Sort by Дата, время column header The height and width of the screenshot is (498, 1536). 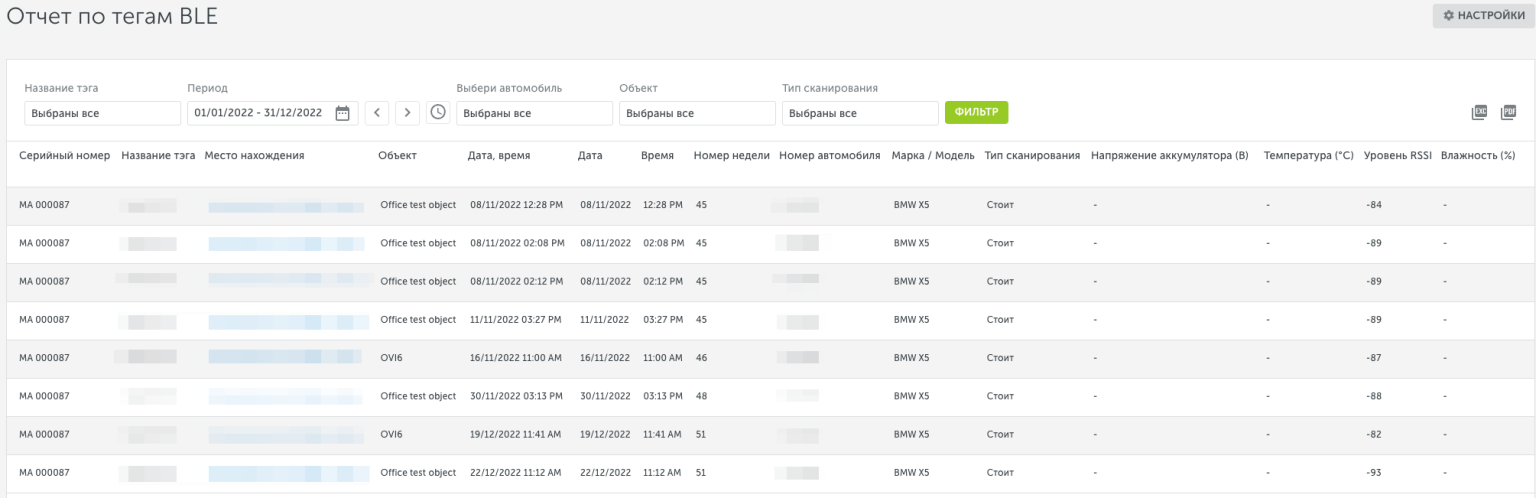pos(499,156)
